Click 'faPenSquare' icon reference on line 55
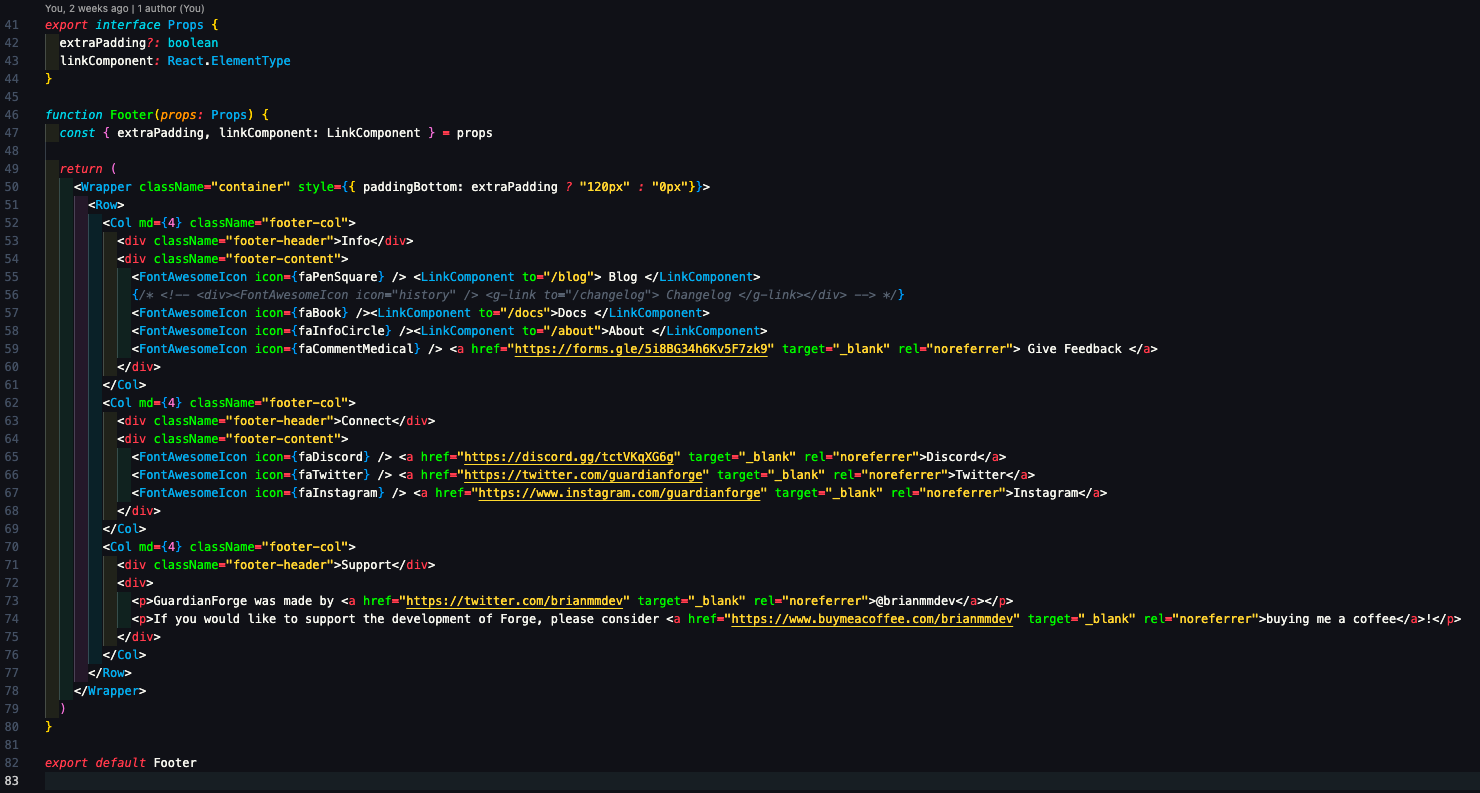Viewport: 1480px width, 793px height. (x=338, y=277)
